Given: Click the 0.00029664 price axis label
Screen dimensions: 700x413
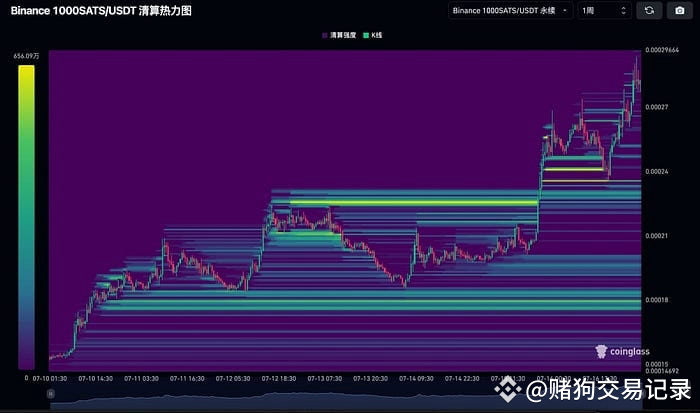Looking at the screenshot, I should click(x=662, y=50).
